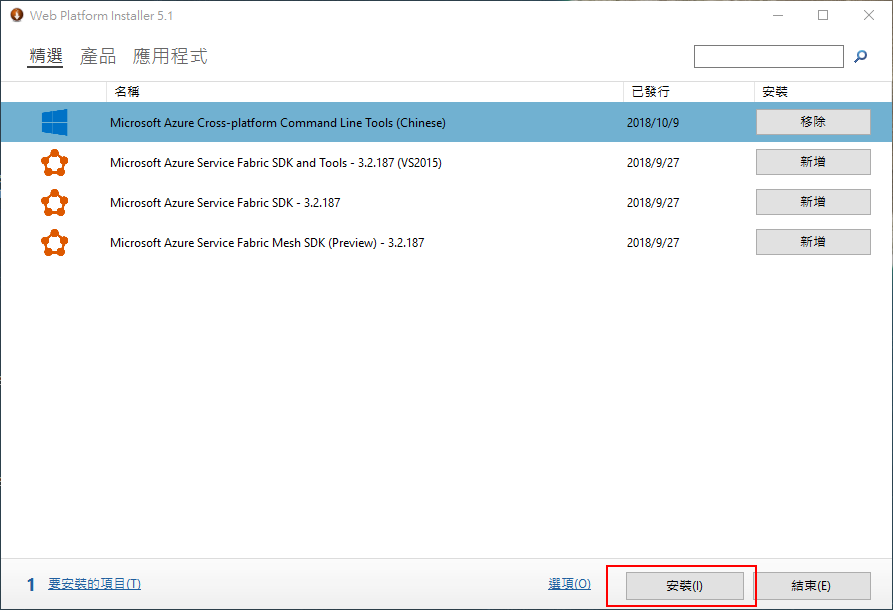Open the 選項(O) link
893x610 pixels.
[570, 584]
